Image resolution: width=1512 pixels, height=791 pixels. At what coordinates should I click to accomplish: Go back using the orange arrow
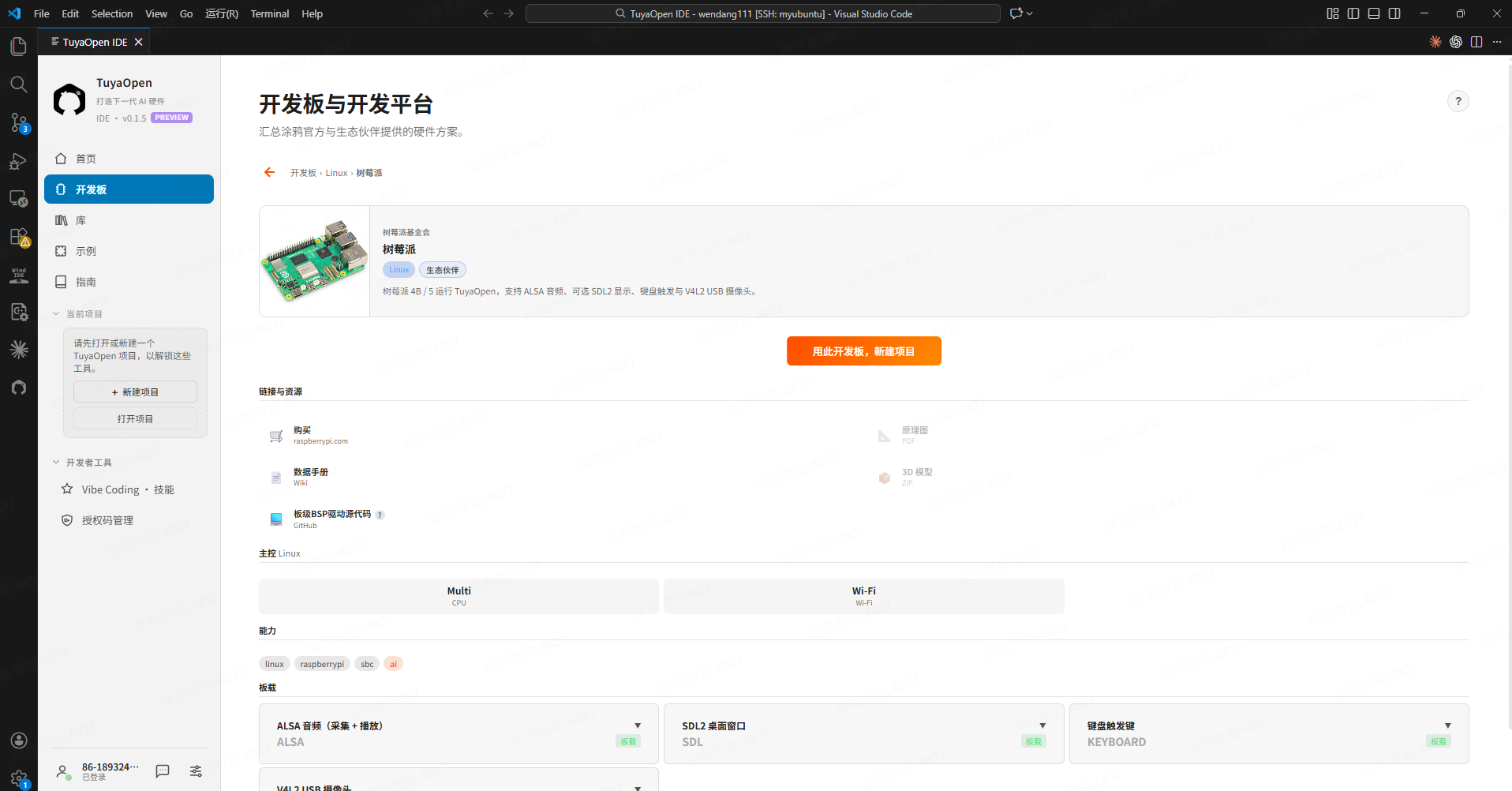coord(269,172)
